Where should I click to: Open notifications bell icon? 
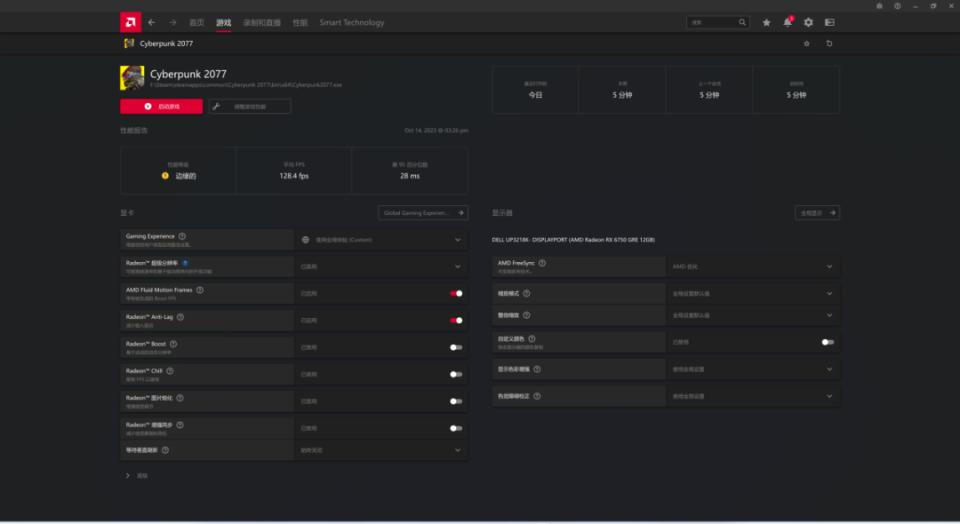point(787,23)
